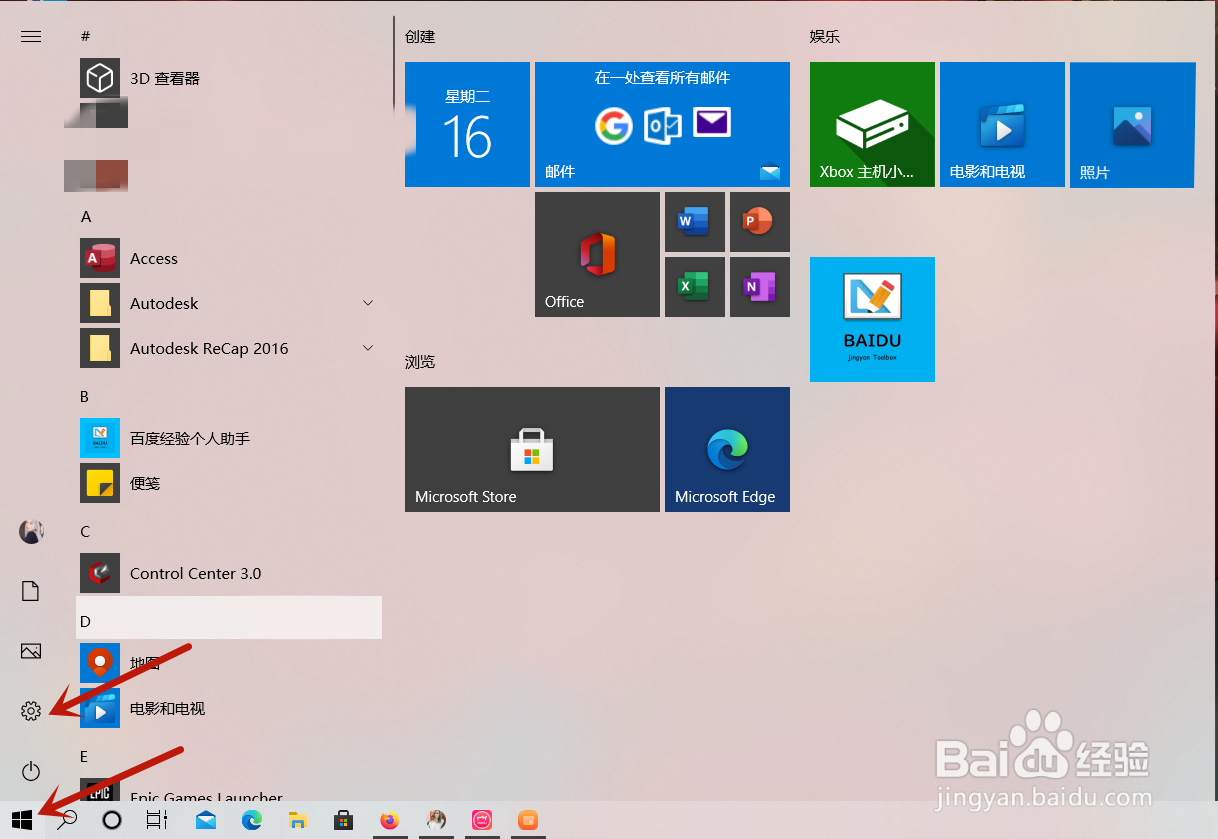Open the user account avatar
This screenshot has height=839, width=1218.
point(31,531)
